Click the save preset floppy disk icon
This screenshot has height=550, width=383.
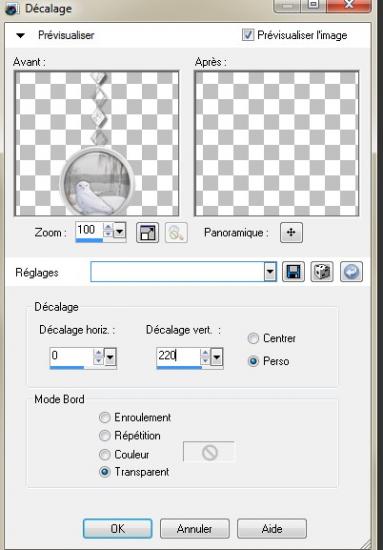coord(293,272)
